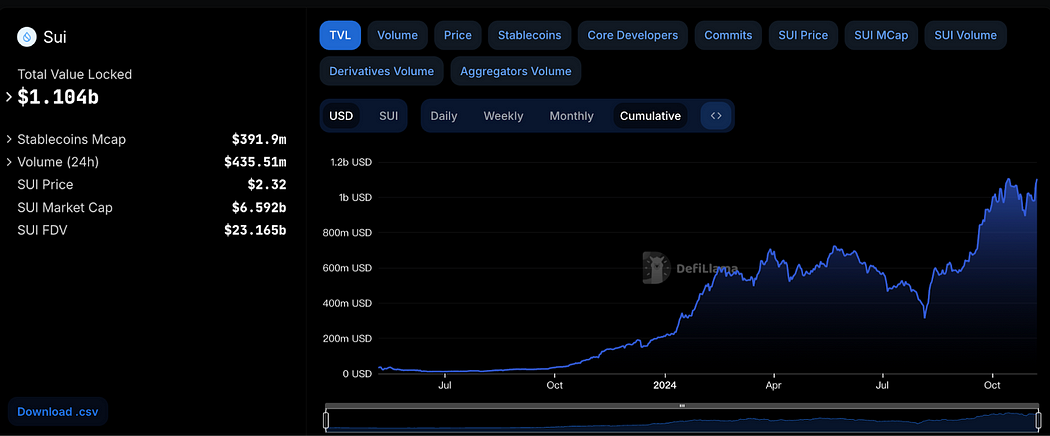
Task: Toggle the Derivatives Volume series
Action: [x=382, y=71]
